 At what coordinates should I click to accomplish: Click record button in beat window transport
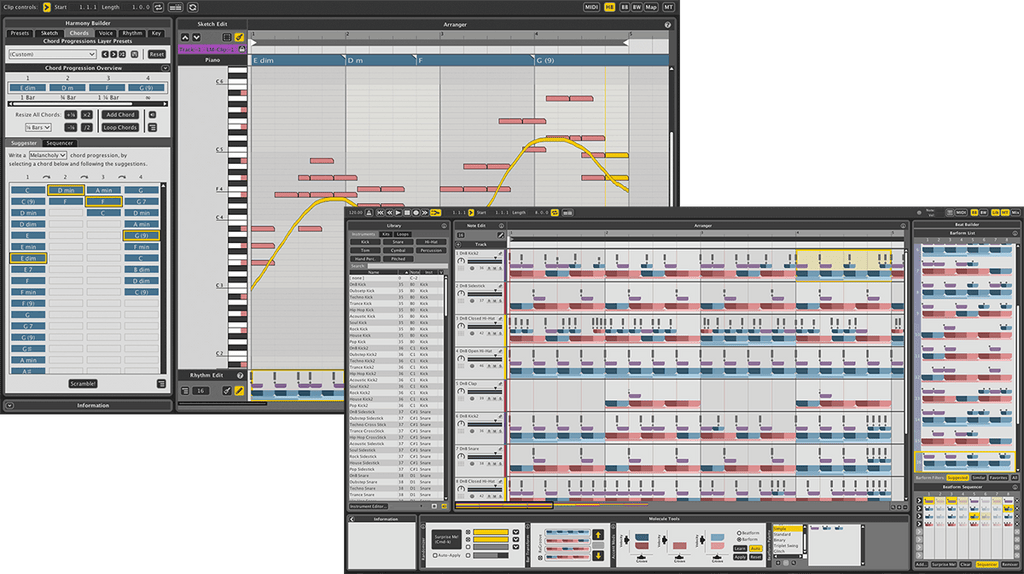click(415, 213)
